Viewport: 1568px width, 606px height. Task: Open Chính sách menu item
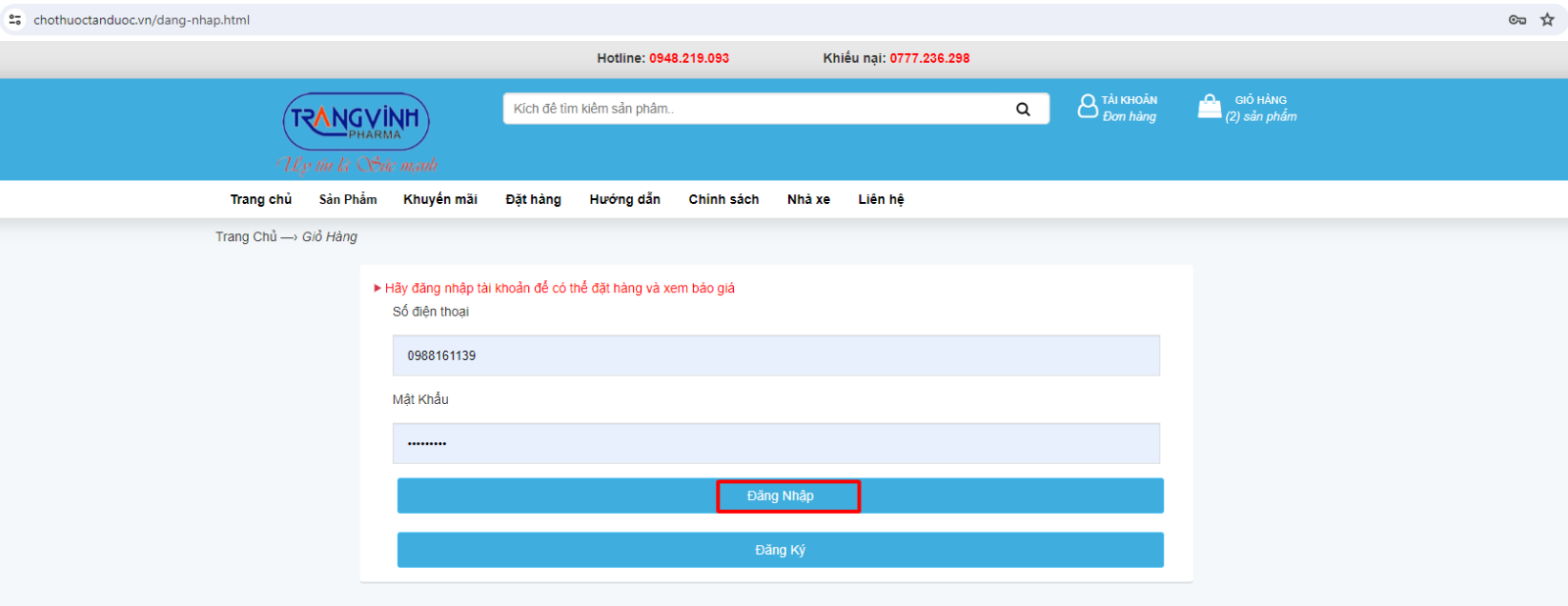tap(723, 199)
